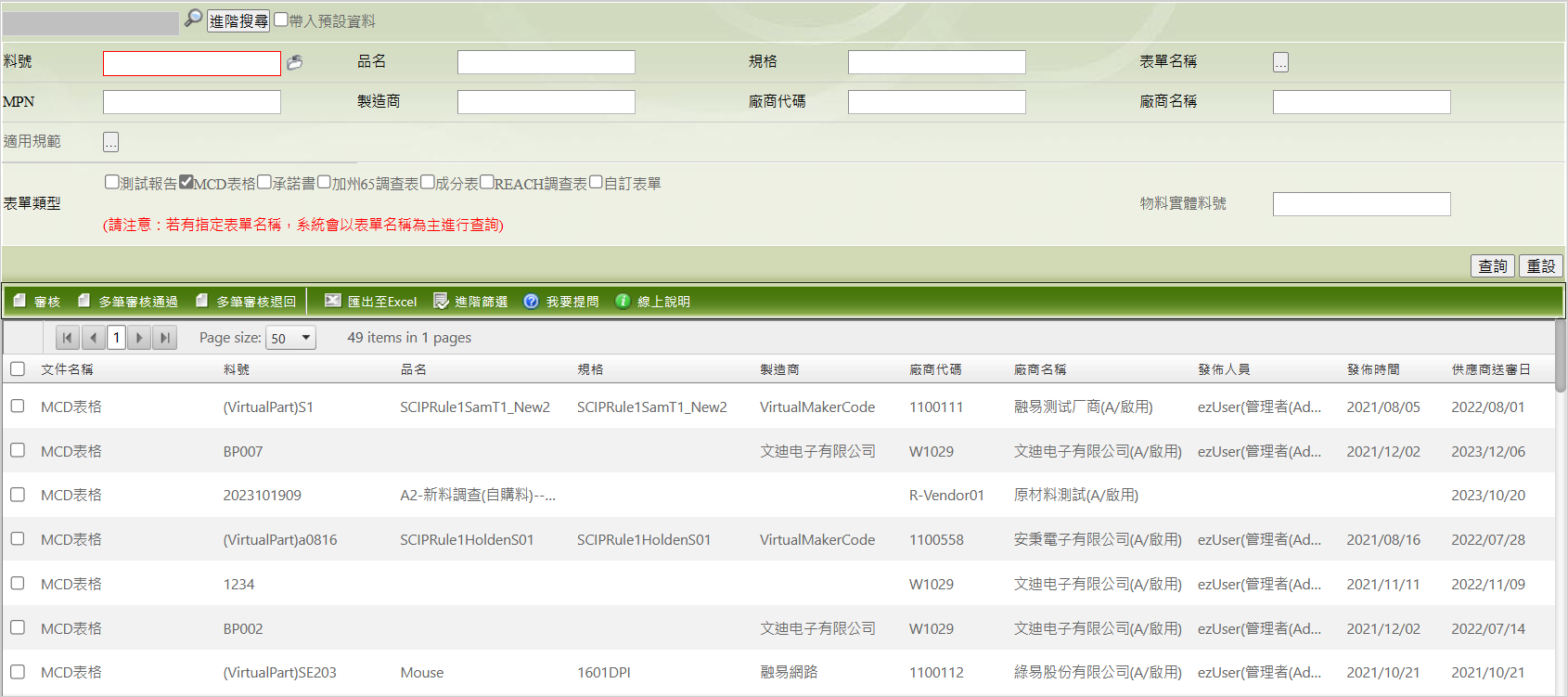Enable 成分表 checkbox

[x=428, y=182]
